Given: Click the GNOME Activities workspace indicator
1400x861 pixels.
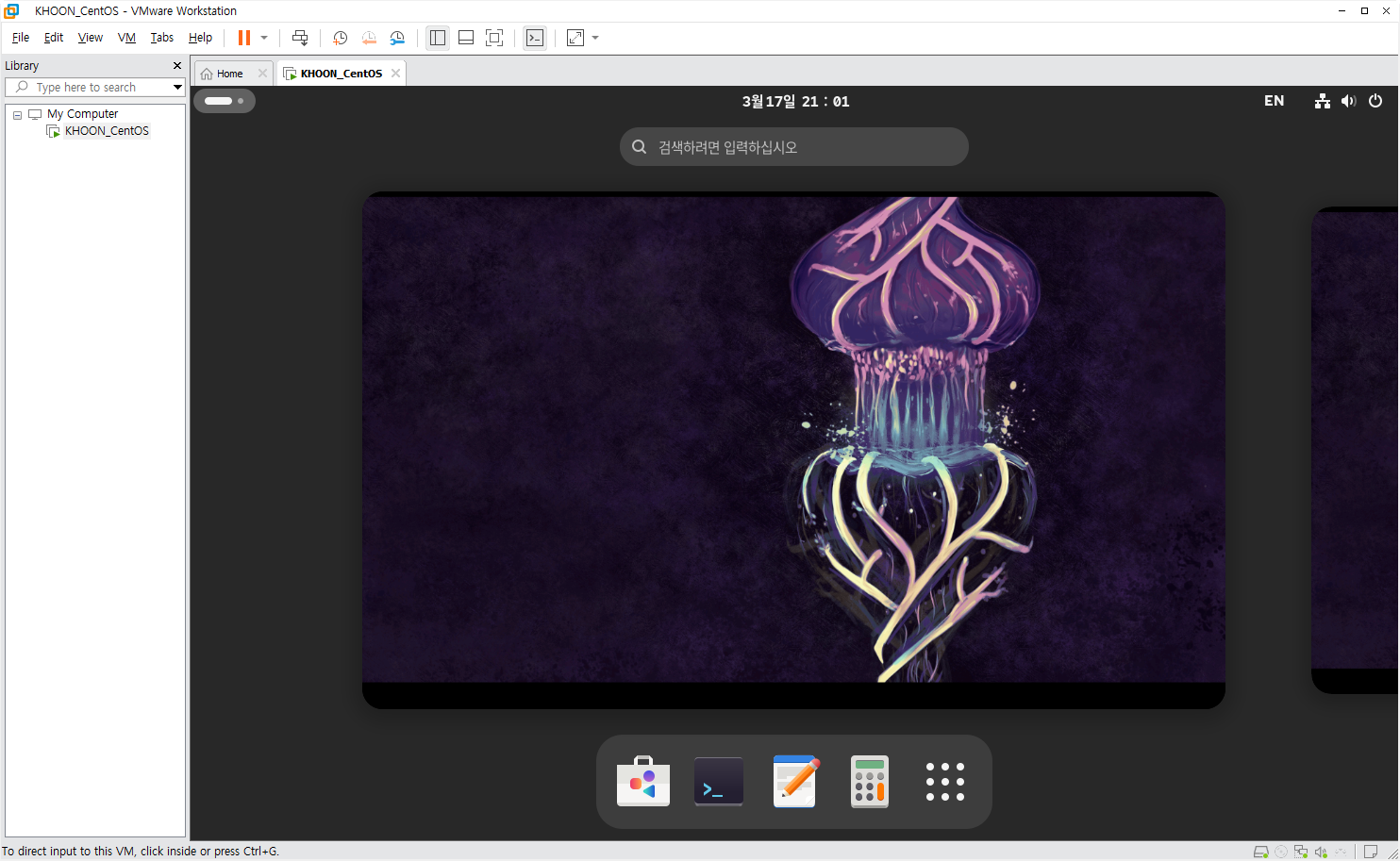Looking at the screenshot, I should [x=225, y=101].
